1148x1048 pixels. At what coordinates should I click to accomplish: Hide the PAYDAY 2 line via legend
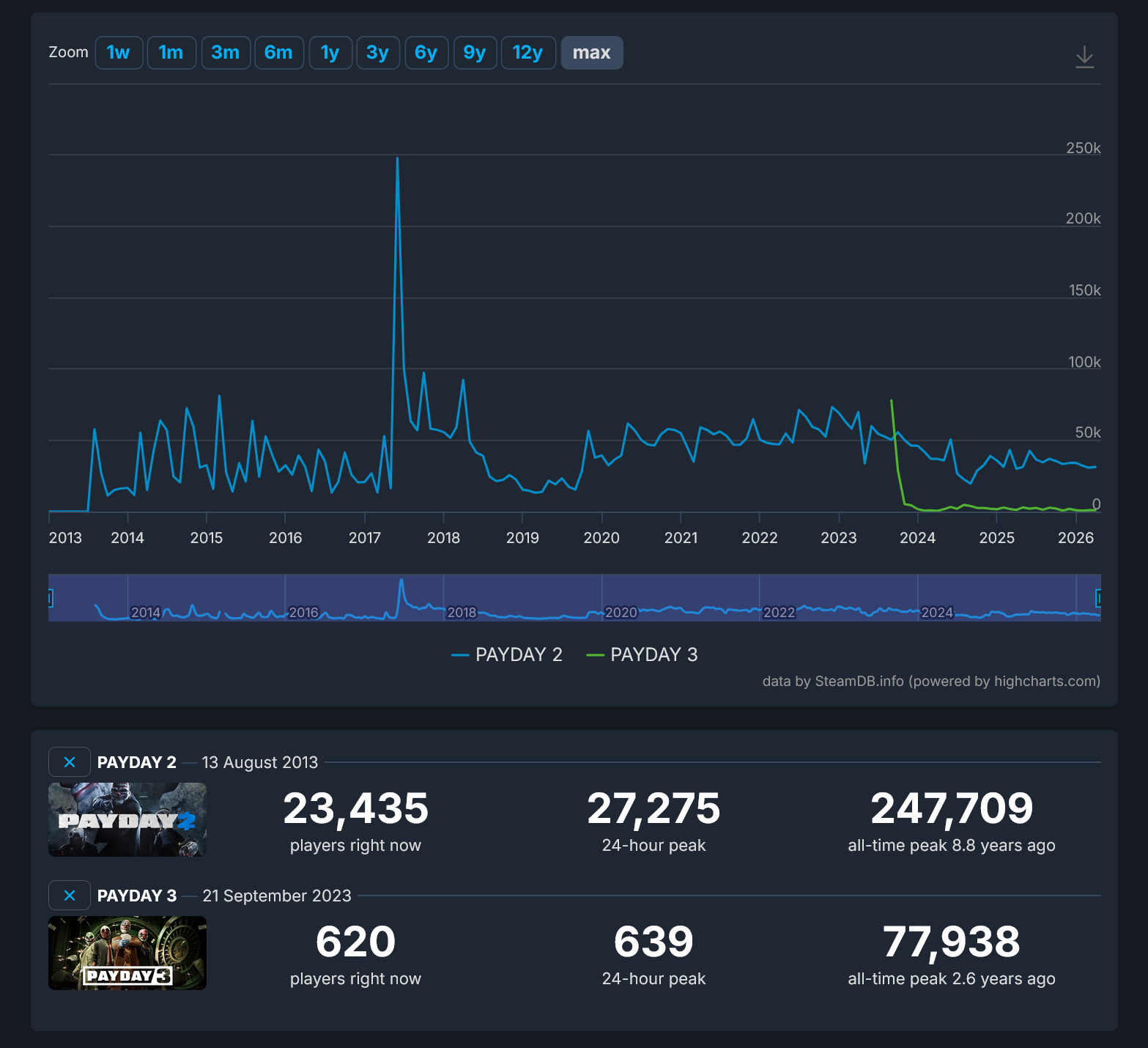coord(507,654)
